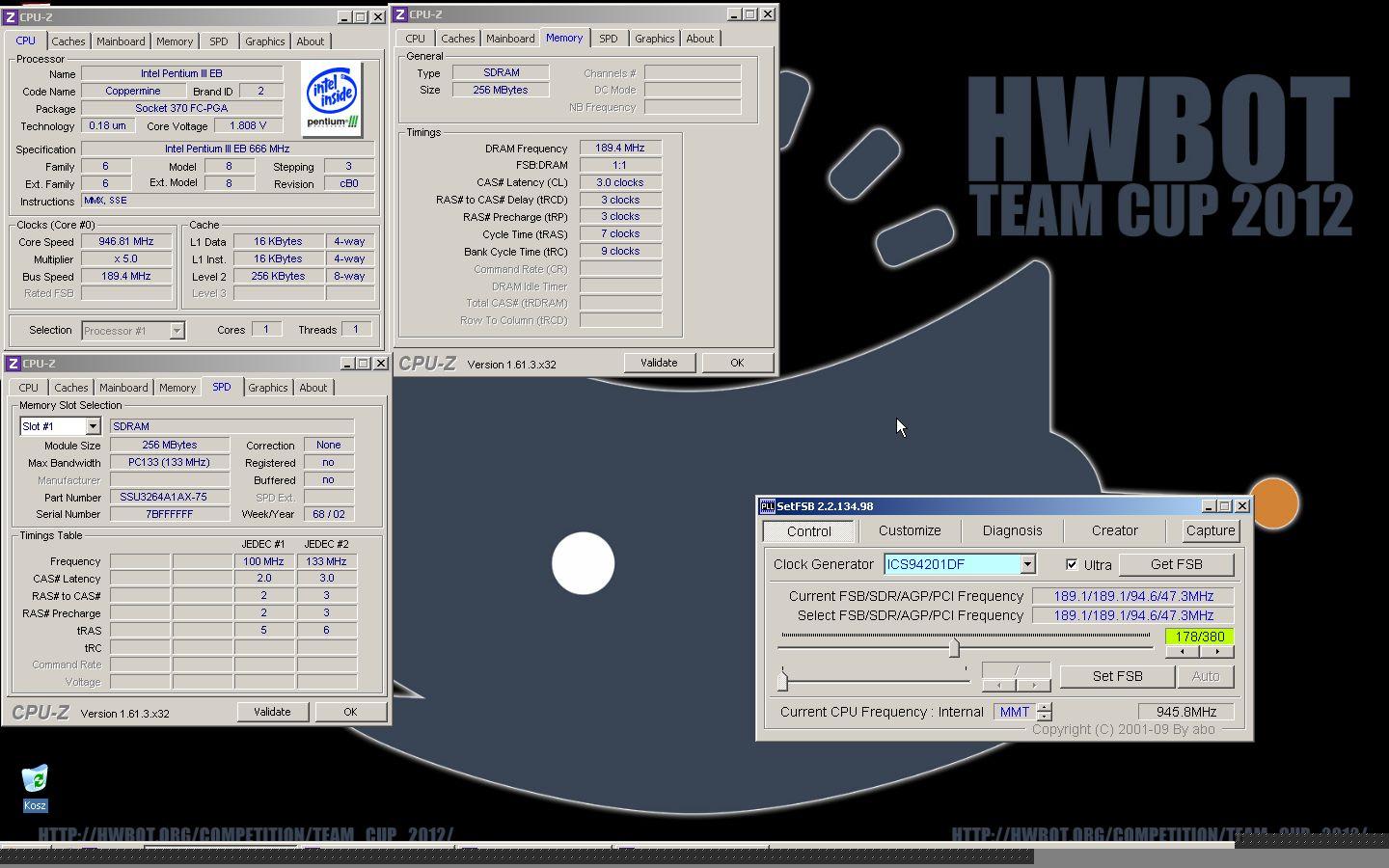This screenshot has width=1389, height=868.
Task: Click the memory Type SDRAM value
Action: [x=502, y=72]
